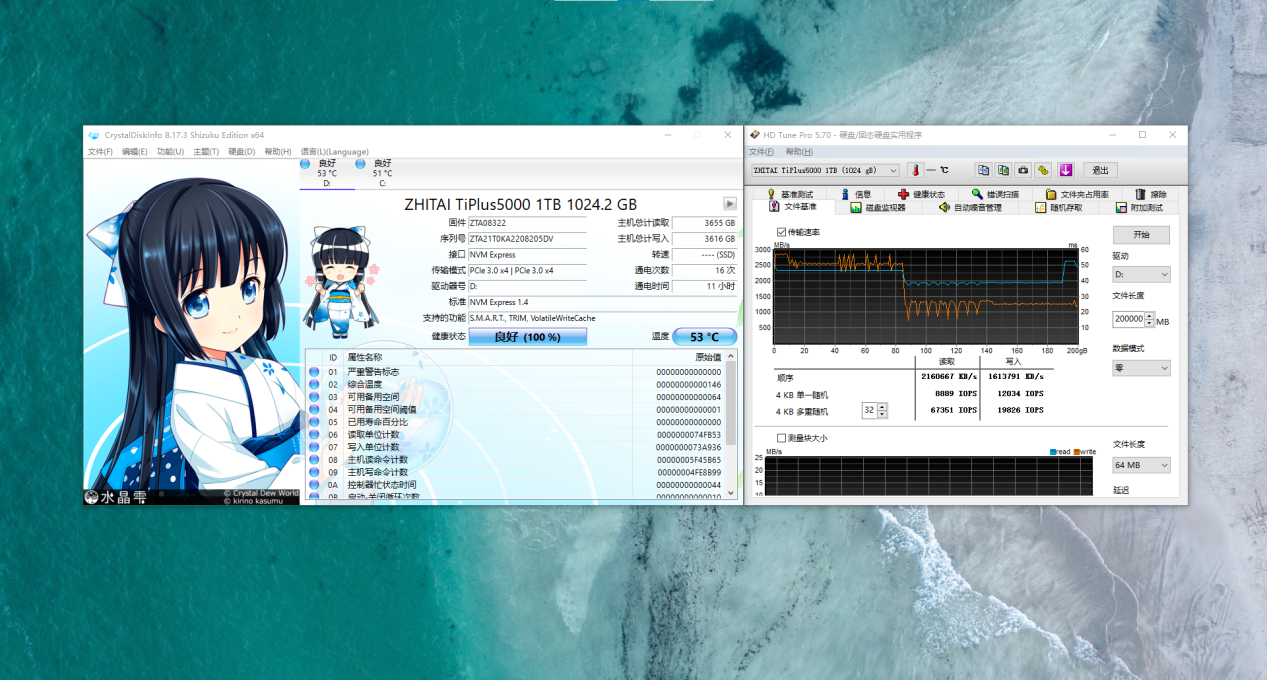Image resolution: width=1267 pixels, height=680 pixels.
Task: Open 帮助(H) menu in CrystalDiskInfo
Action: [x=277, y=152]
